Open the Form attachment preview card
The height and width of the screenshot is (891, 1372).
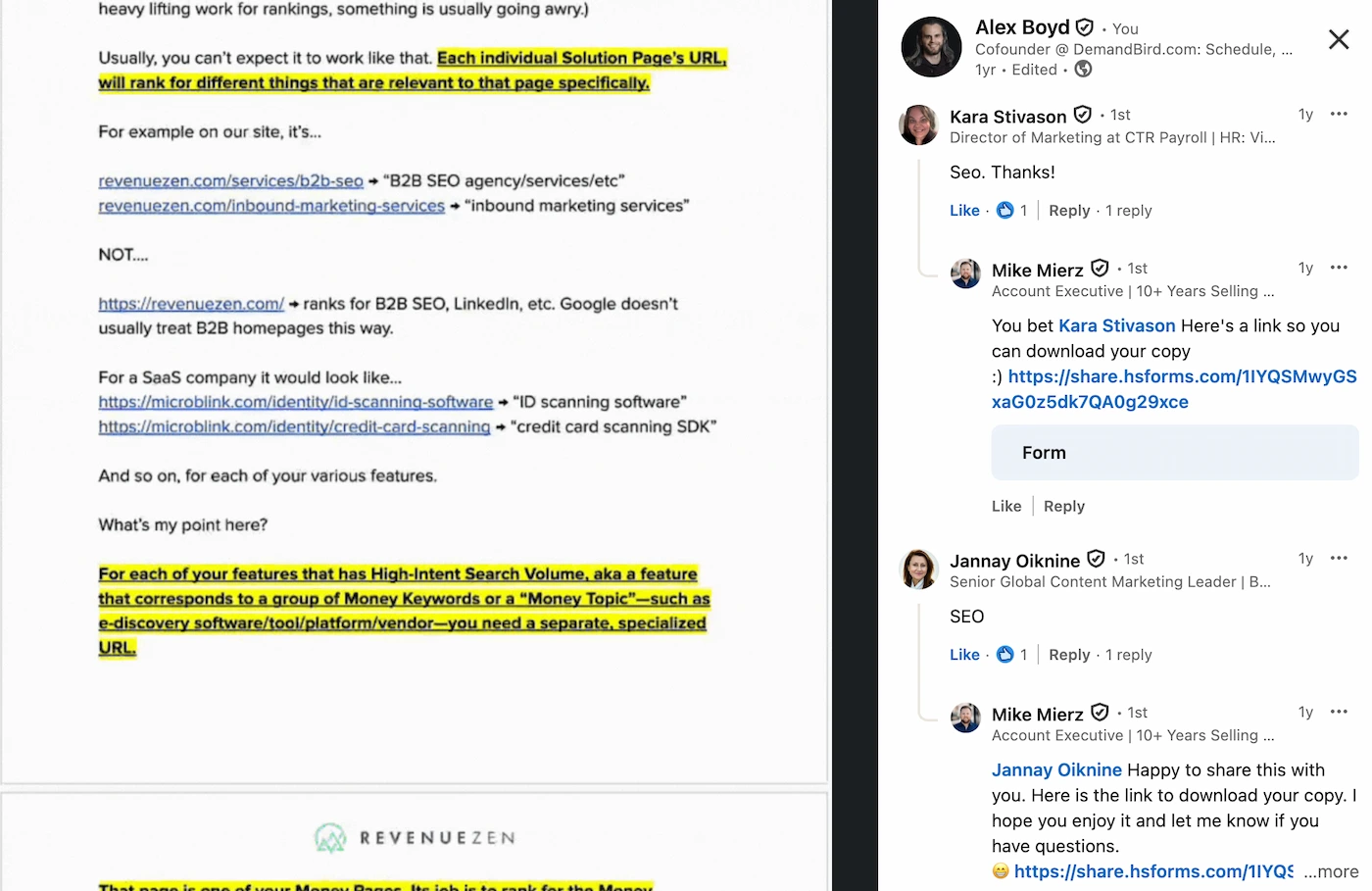[1174, 452]
